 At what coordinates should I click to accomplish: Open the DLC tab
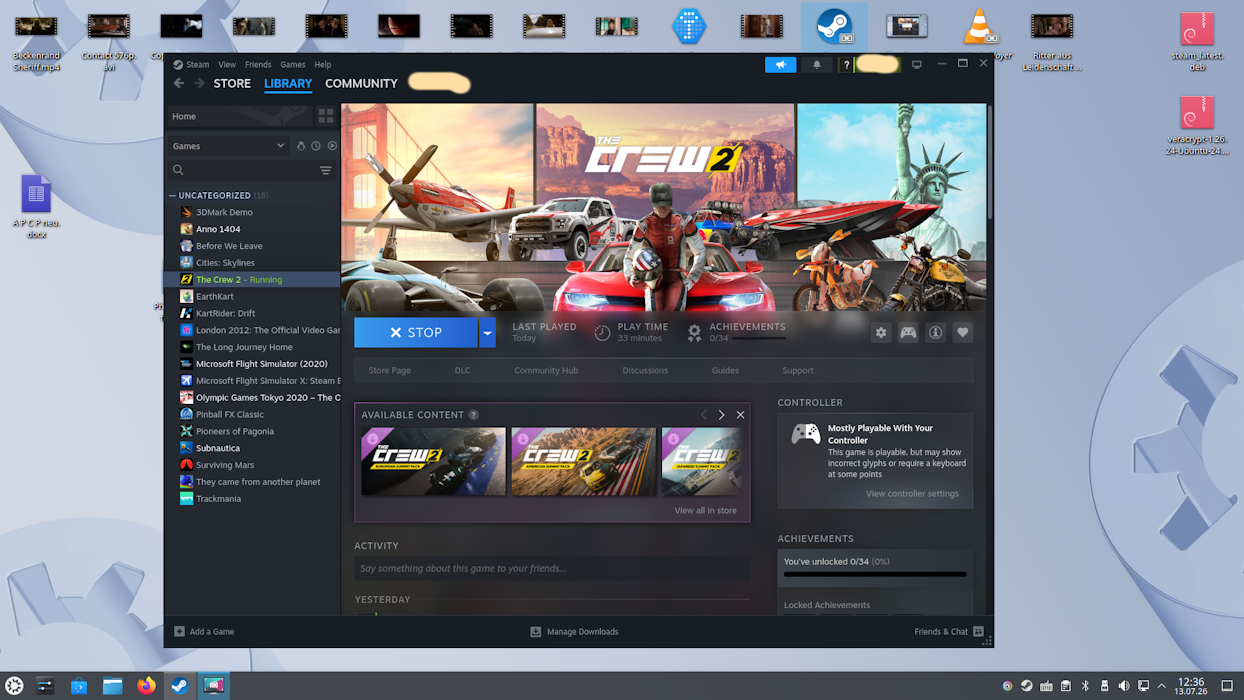(462, 370)
